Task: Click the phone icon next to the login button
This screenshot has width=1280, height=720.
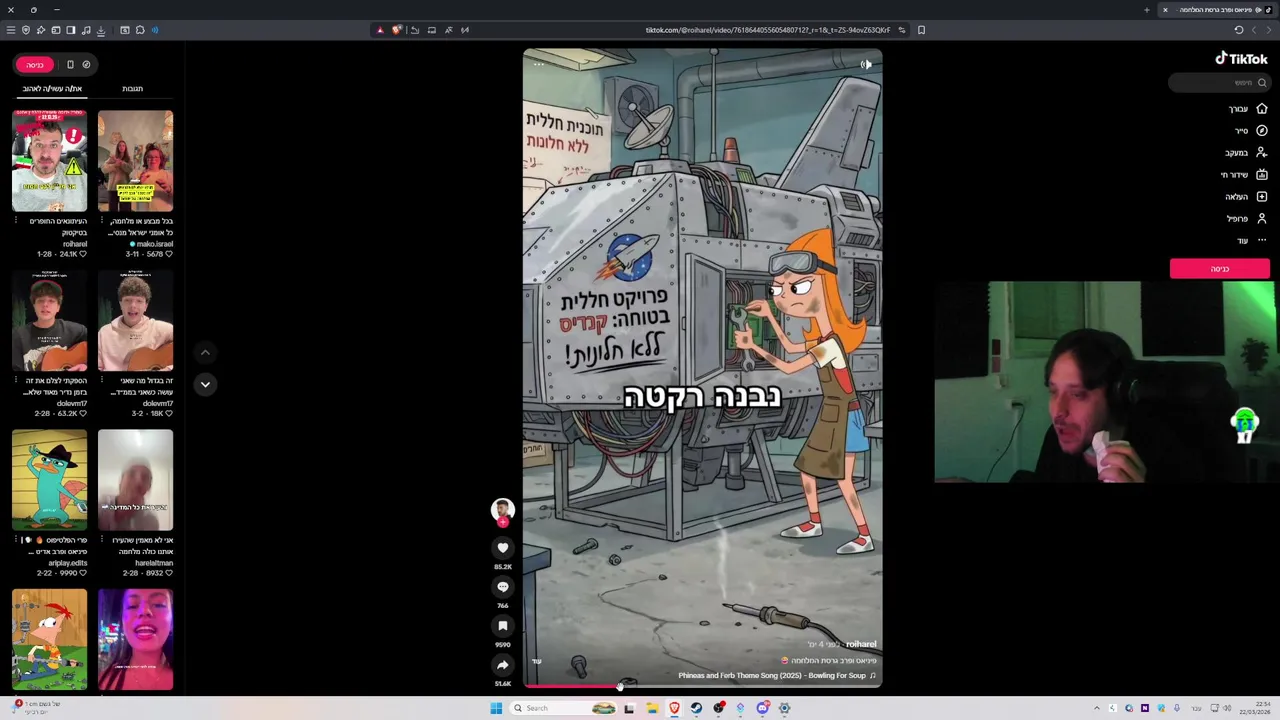Action: [70, 65]
